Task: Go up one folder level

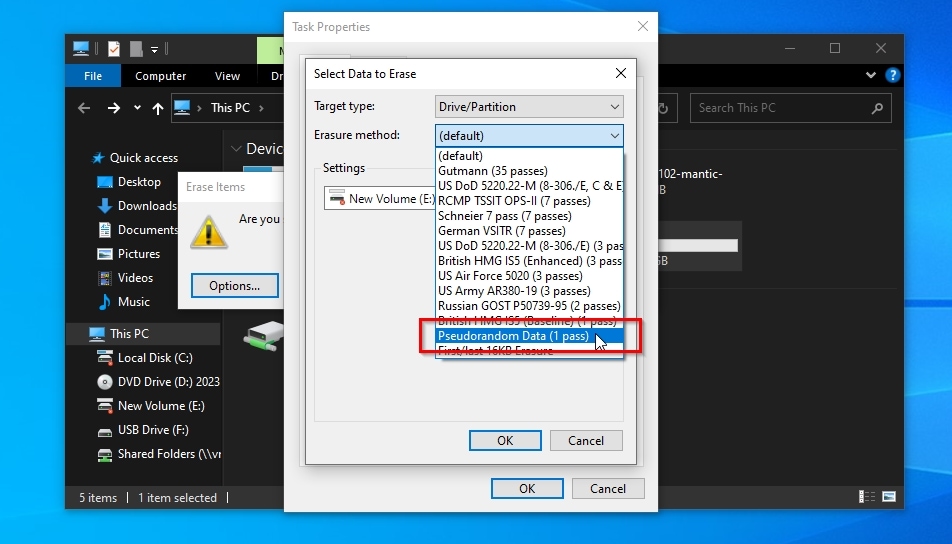Action: [x=158, y=108]
